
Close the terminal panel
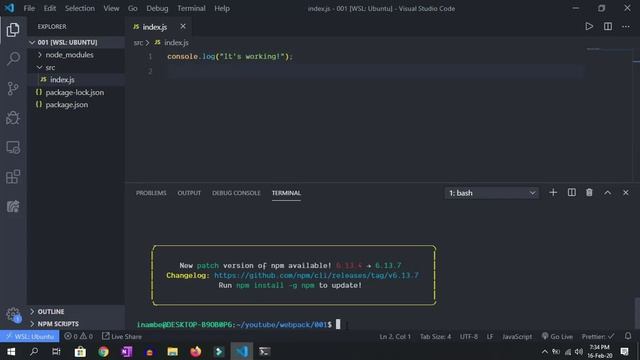coord(626,193)
